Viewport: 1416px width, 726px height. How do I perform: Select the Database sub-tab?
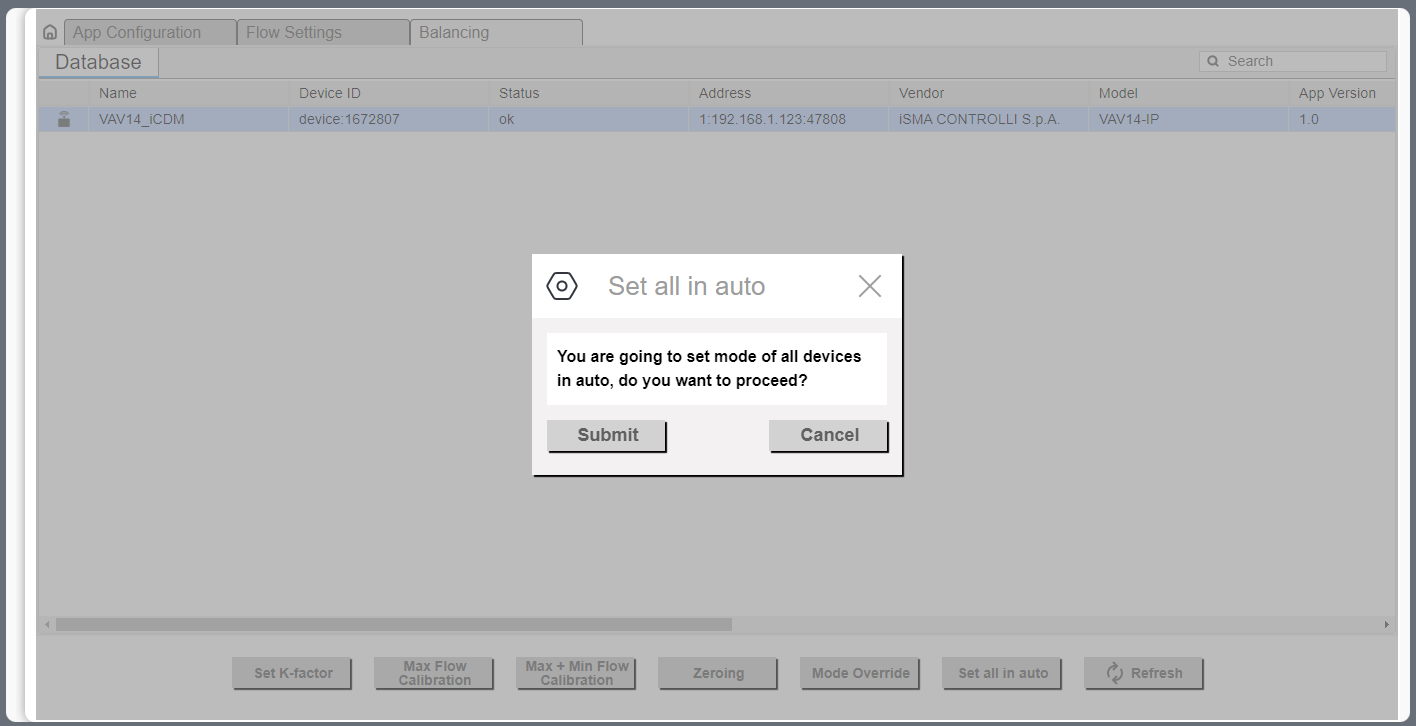pyautogui.click(x=98, y=62)
